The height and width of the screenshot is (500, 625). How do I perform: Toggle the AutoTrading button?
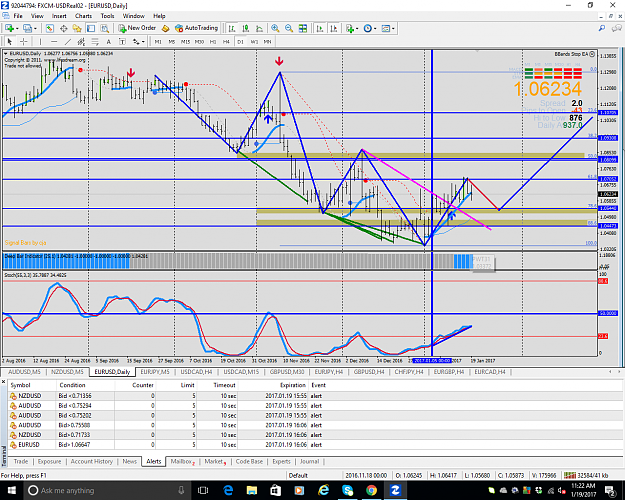[x=197, y=28]
